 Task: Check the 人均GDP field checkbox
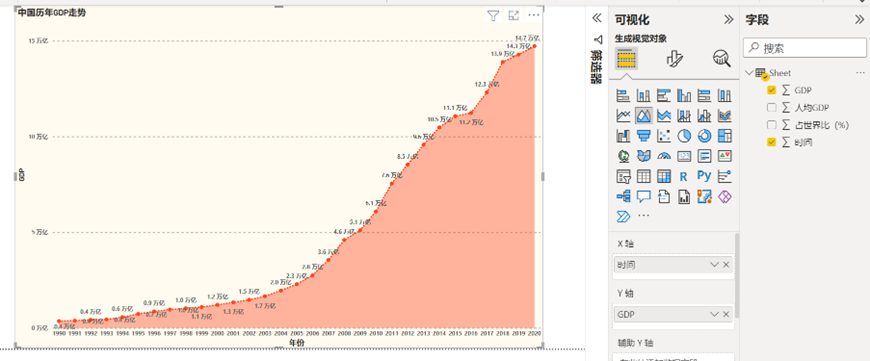771,107
